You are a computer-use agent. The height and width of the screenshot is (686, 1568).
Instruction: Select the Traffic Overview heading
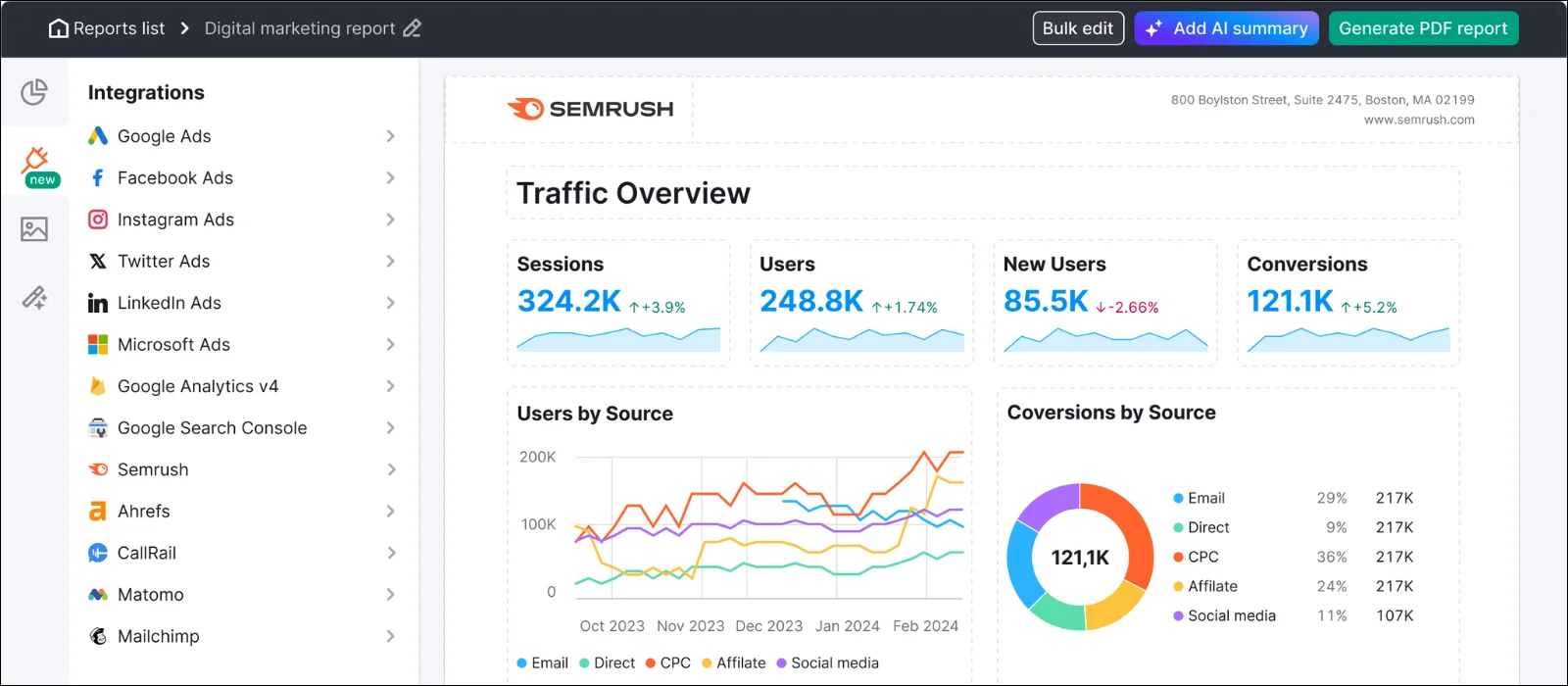633,193
